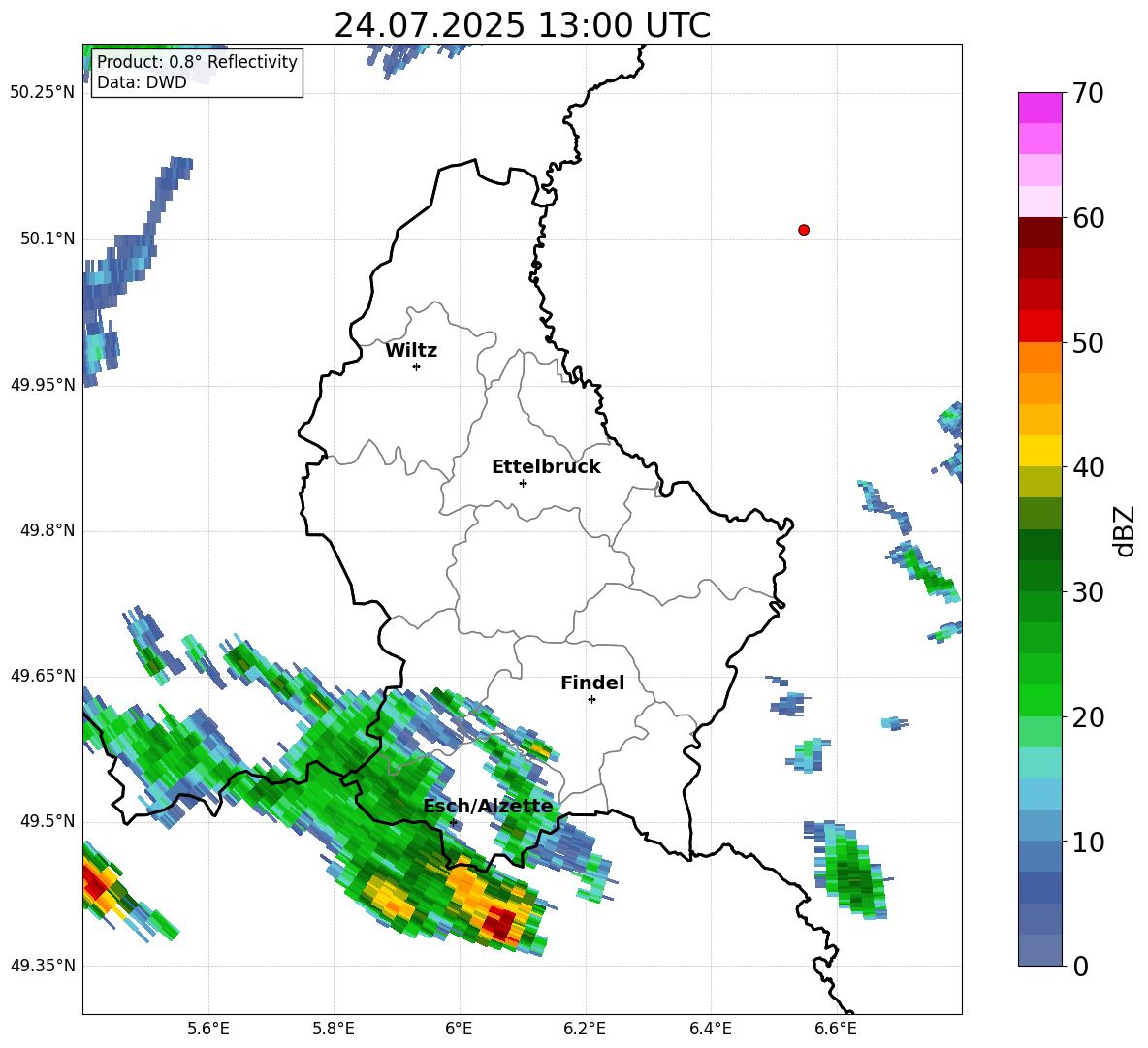Click the 5.8°E longitude label
Image resolution: width=1148 pixels, height=1048 pixels.
[x=334, y=1029]
